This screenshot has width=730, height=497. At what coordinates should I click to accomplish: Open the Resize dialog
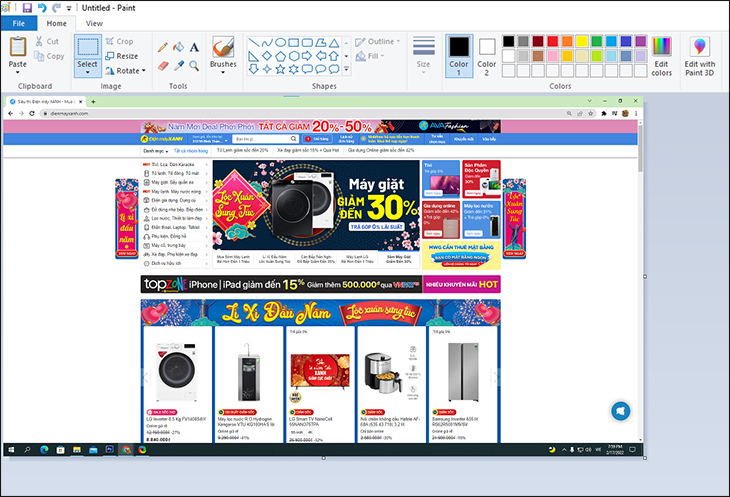(x=122, y=56)
